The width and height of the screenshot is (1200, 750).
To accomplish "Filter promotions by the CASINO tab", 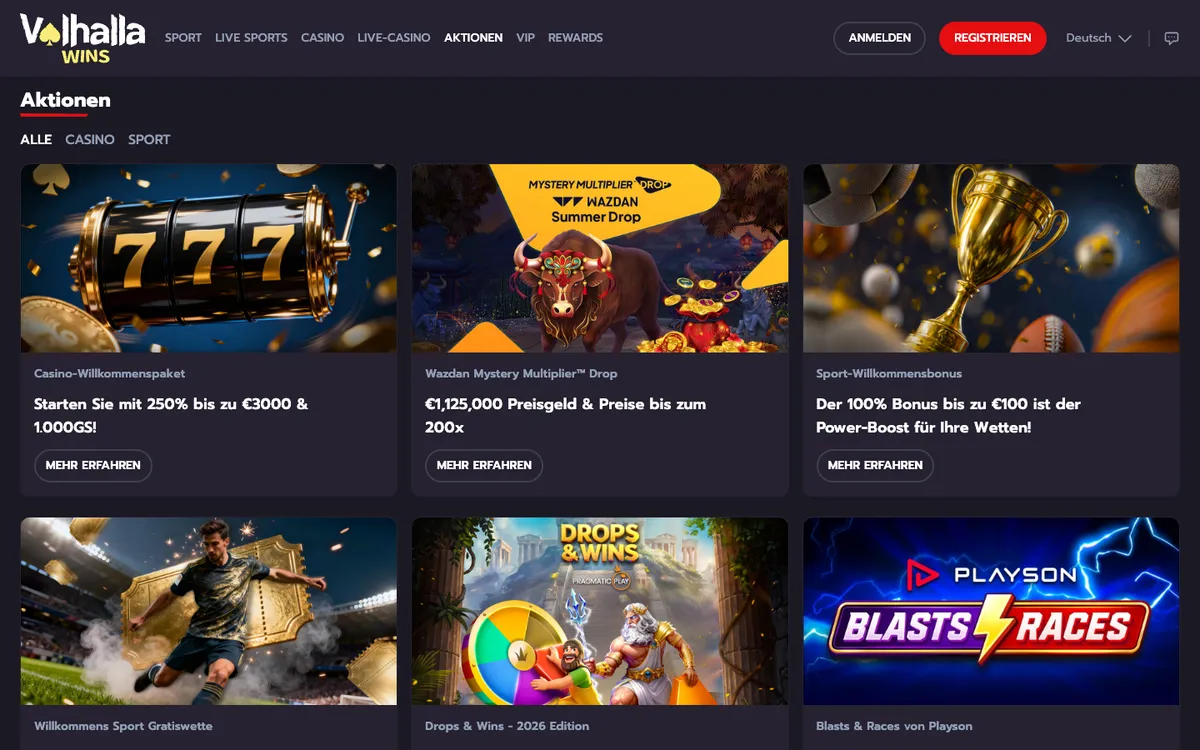I will click(90, 140).
